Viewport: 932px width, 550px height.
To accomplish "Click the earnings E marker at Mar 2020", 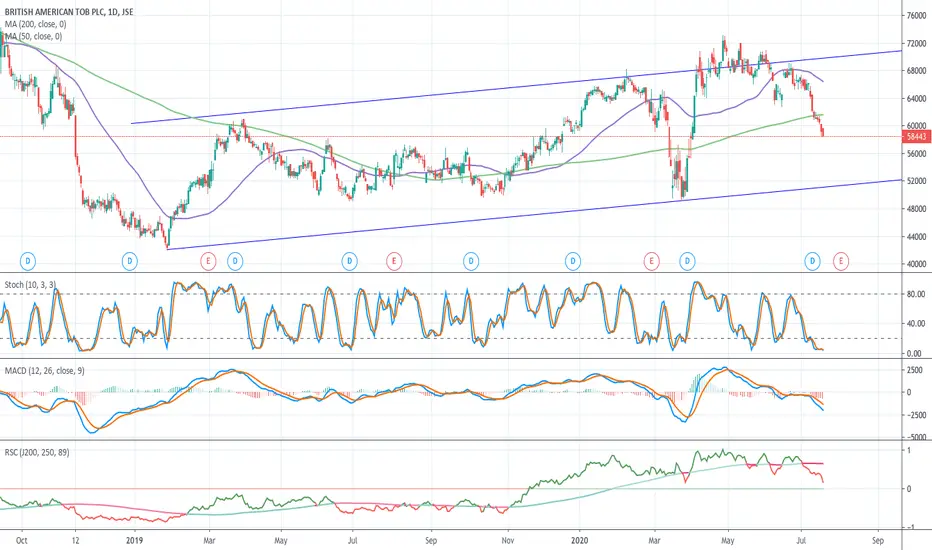I will 651,261.
